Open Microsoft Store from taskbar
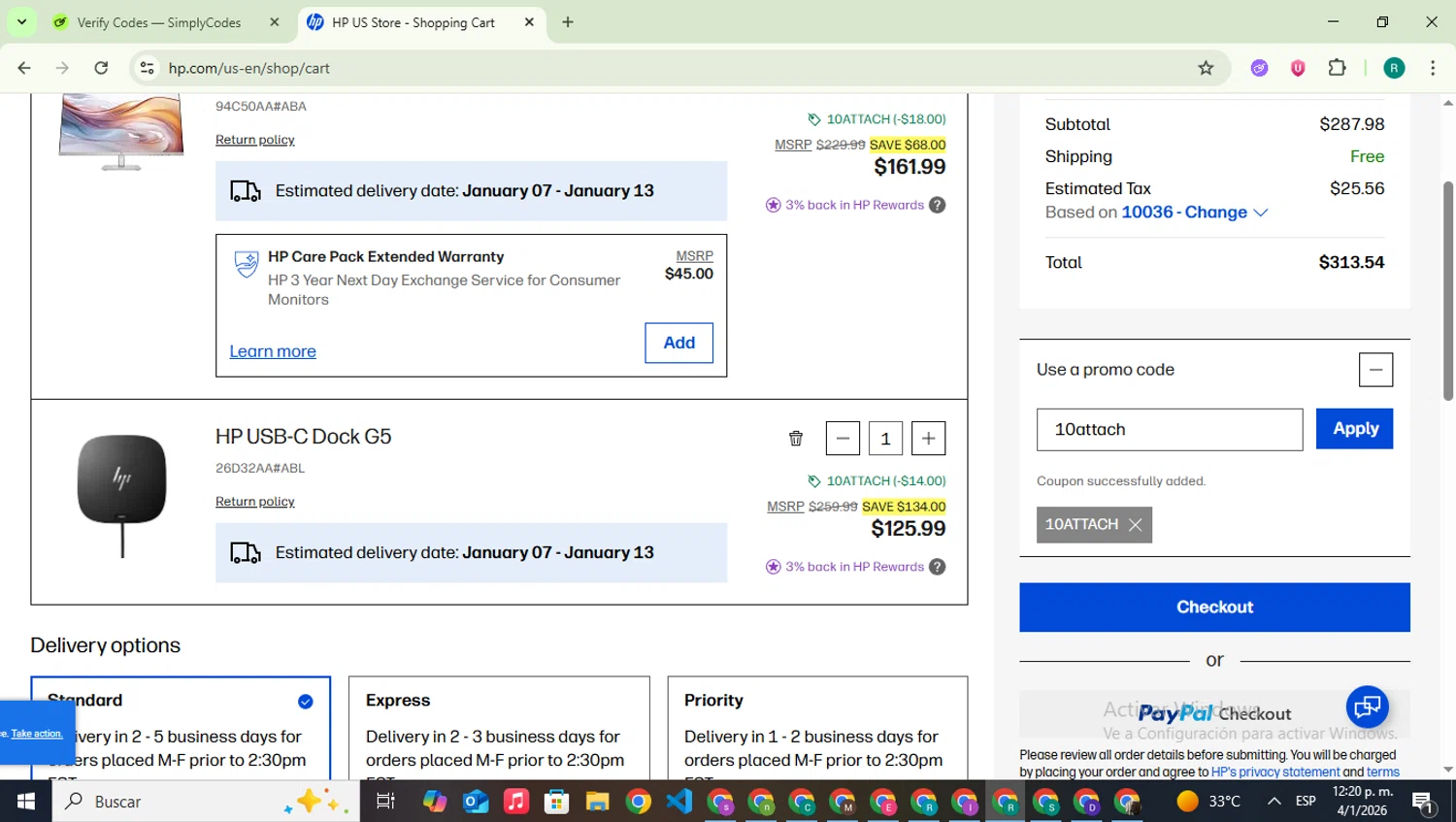1456x822 pixels. coord(556,802)
